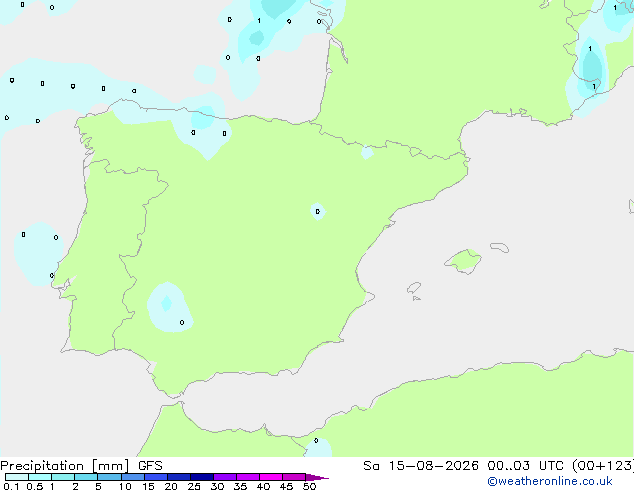Click the rain patch over southwest Spain
Viewport: 634px width, 490px height.
169,307
